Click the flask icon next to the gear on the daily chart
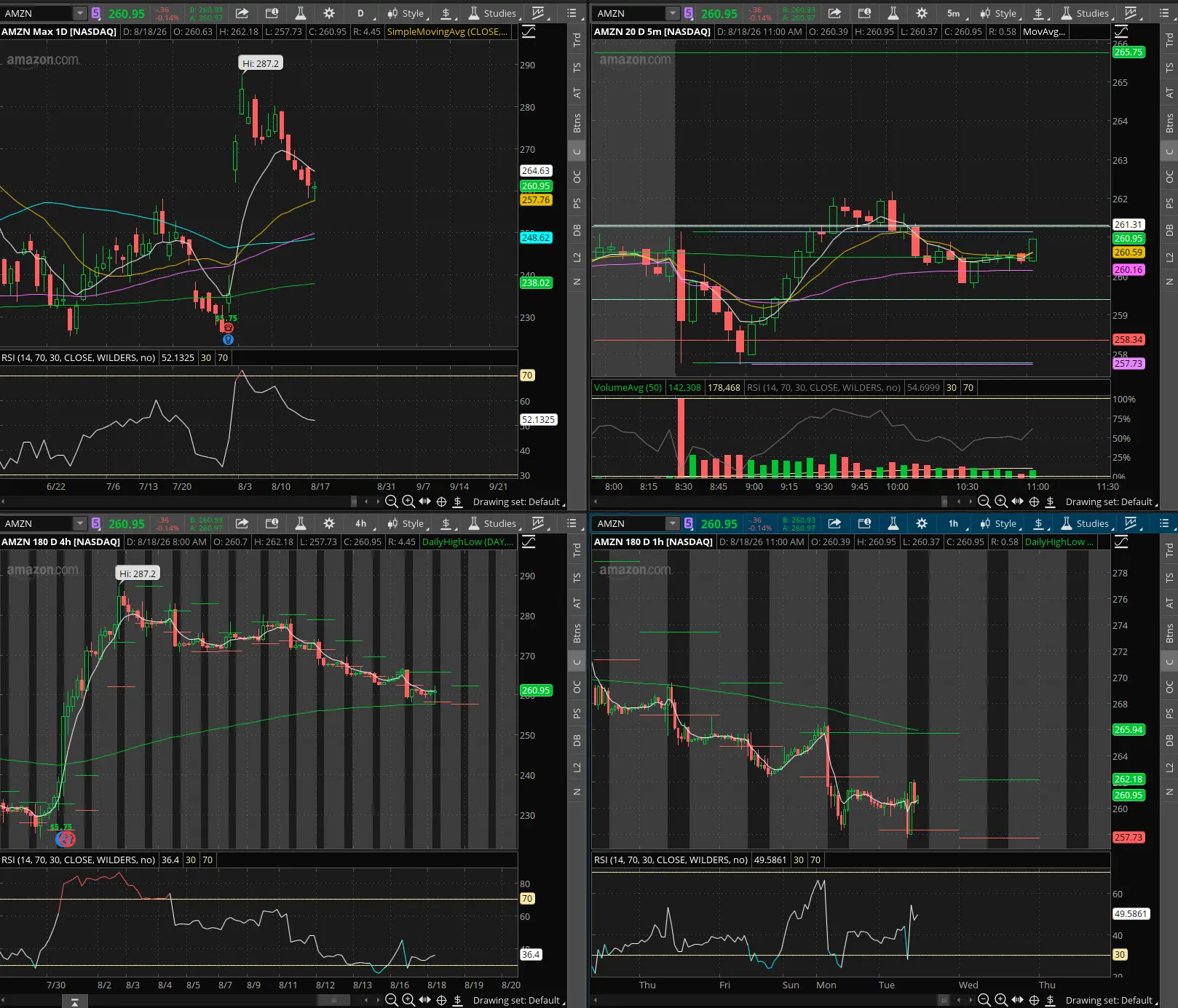Image resolution: width=1178 pixels, height=1008 pixels. click(300, 13)
